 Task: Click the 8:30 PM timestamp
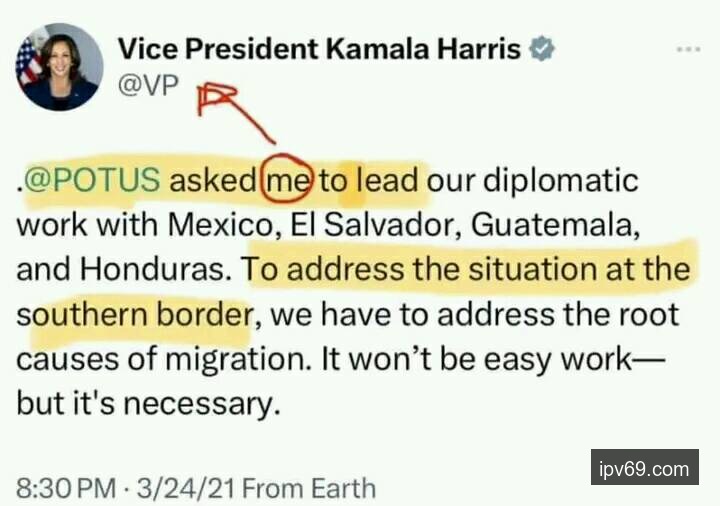(66, 488)
